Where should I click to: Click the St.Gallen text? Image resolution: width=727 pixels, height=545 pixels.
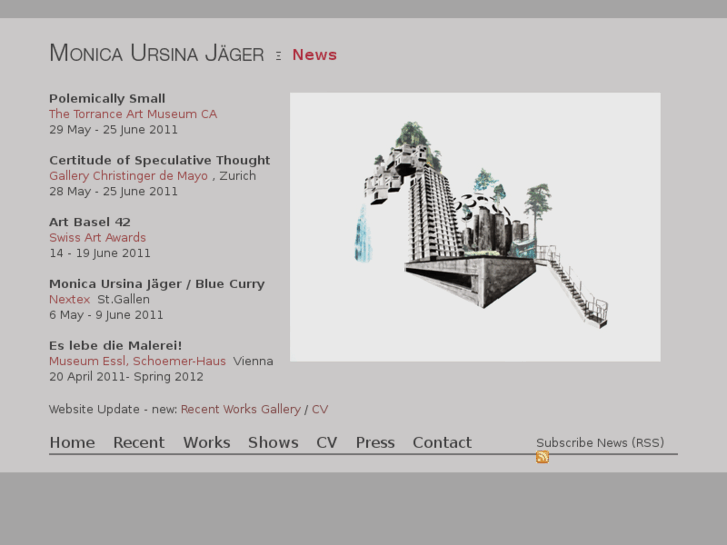[123, 300]
